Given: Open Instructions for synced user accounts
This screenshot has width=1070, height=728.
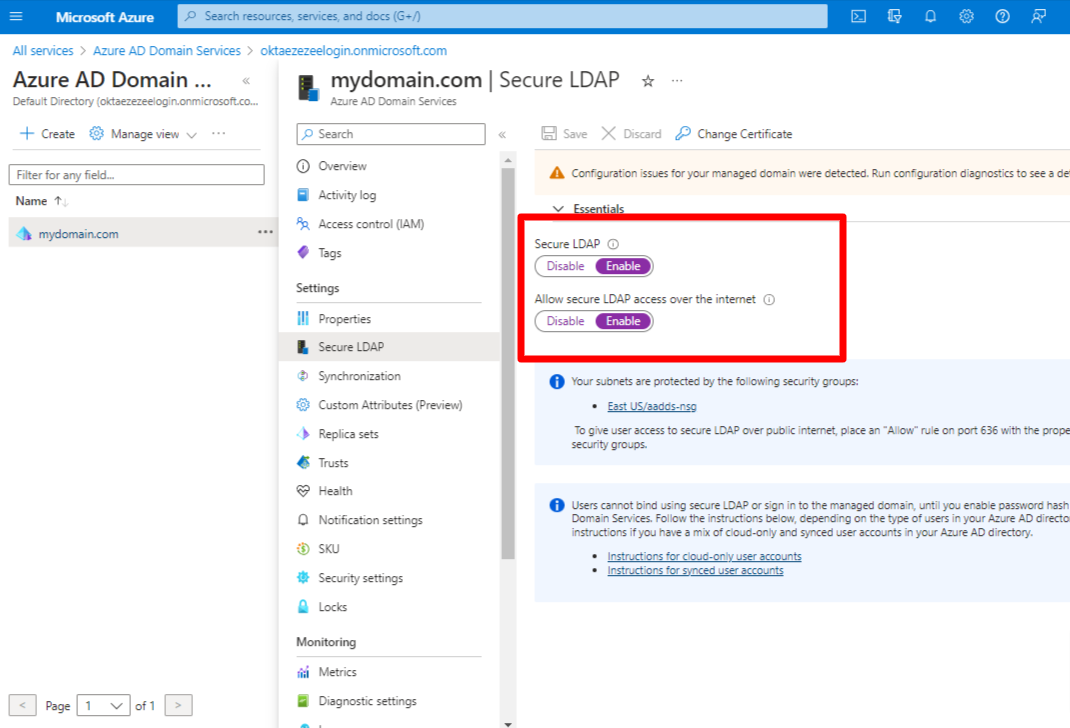Looking at the screenshot, I should (x=695, y=570).
